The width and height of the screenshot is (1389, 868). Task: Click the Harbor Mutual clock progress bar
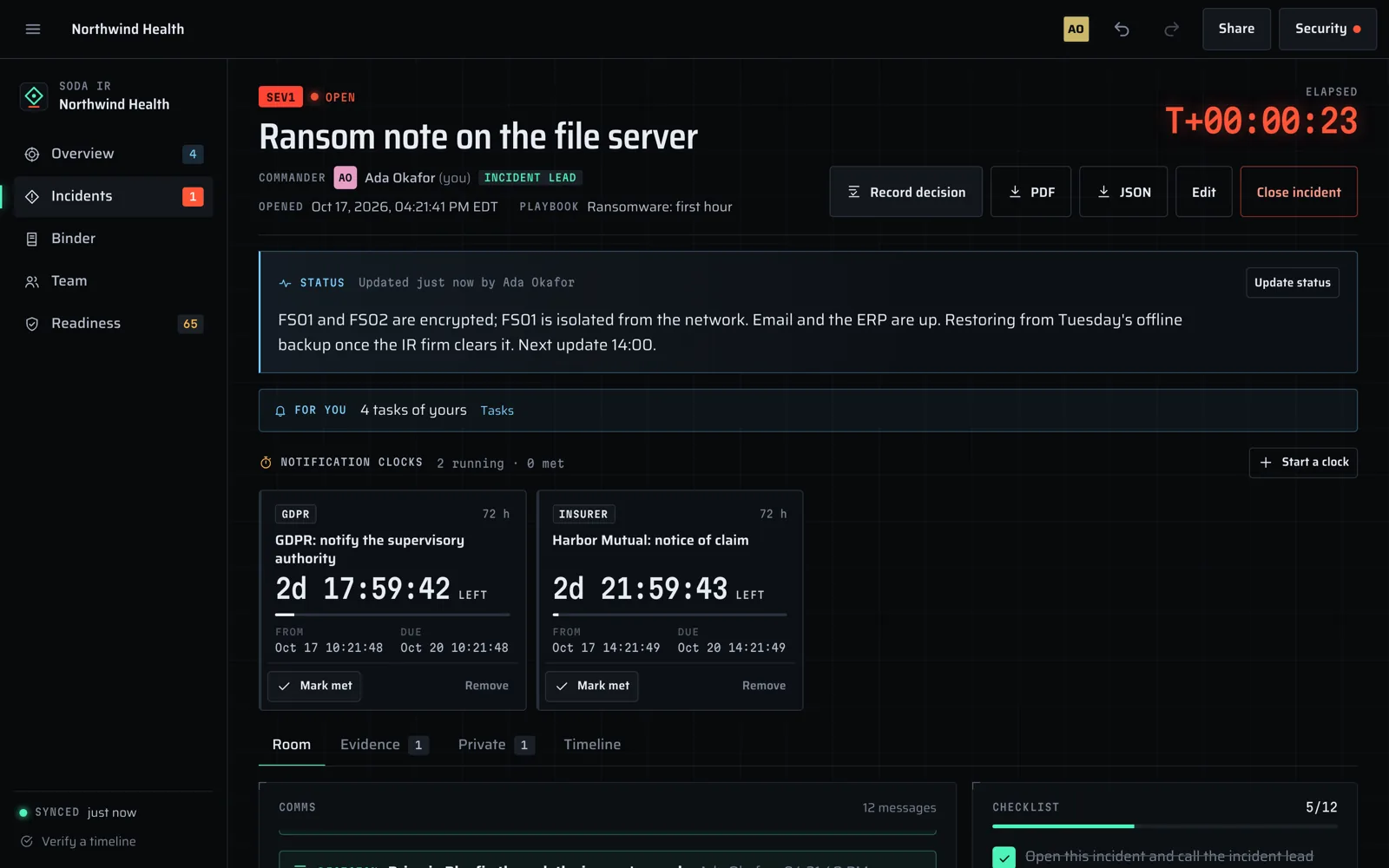coord(669,615)
